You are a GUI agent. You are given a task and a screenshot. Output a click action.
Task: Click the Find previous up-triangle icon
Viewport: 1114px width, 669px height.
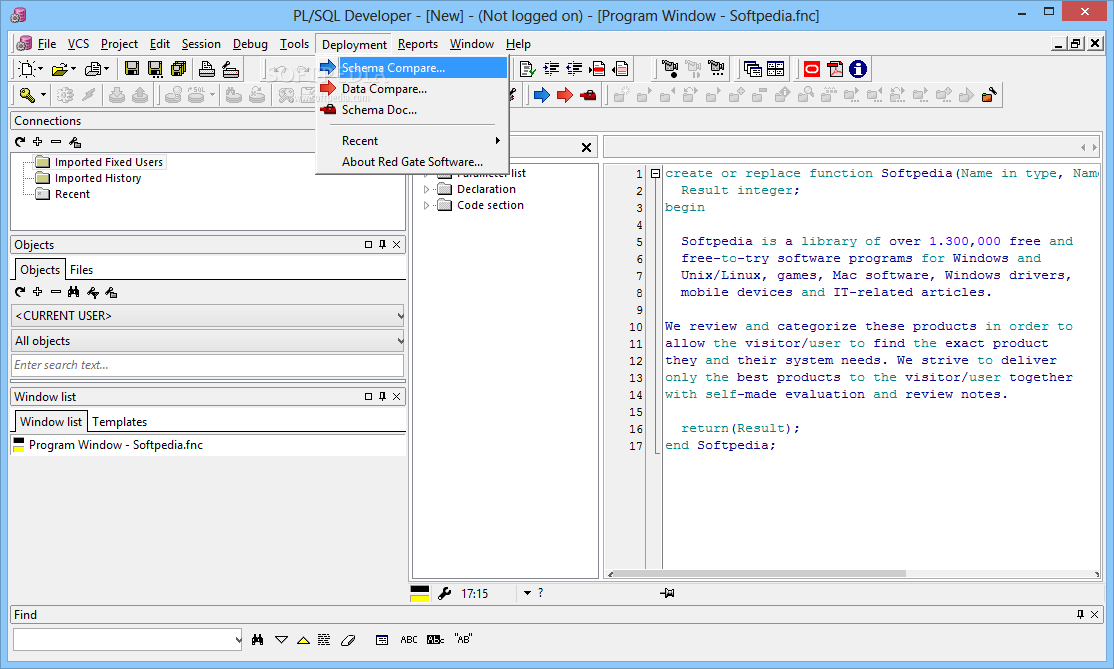click(x=303, y=640)
